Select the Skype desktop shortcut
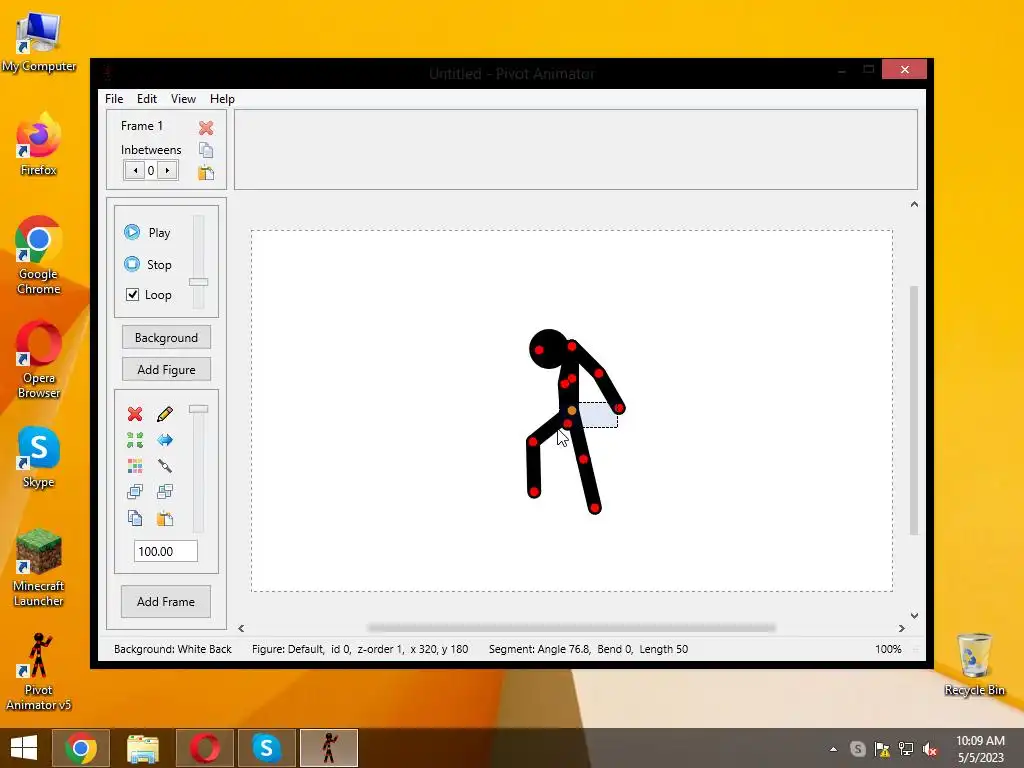The height and width of the screenshot is (768, 1024). click(39, 457)
